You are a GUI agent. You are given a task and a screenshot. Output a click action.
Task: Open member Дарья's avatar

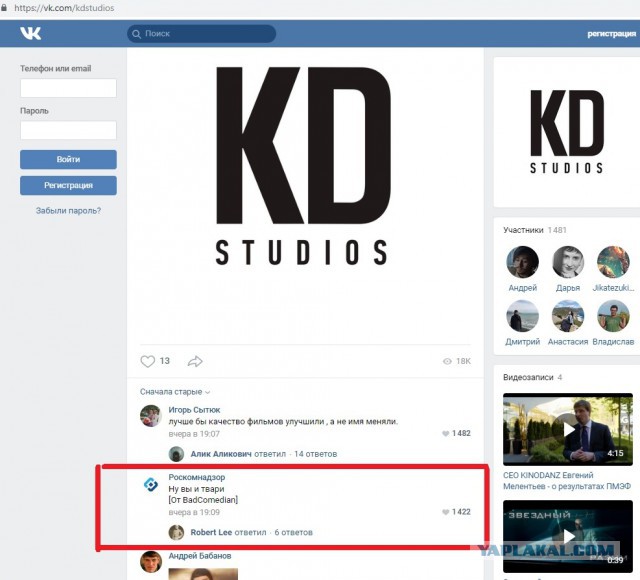[x=568, y=262]
